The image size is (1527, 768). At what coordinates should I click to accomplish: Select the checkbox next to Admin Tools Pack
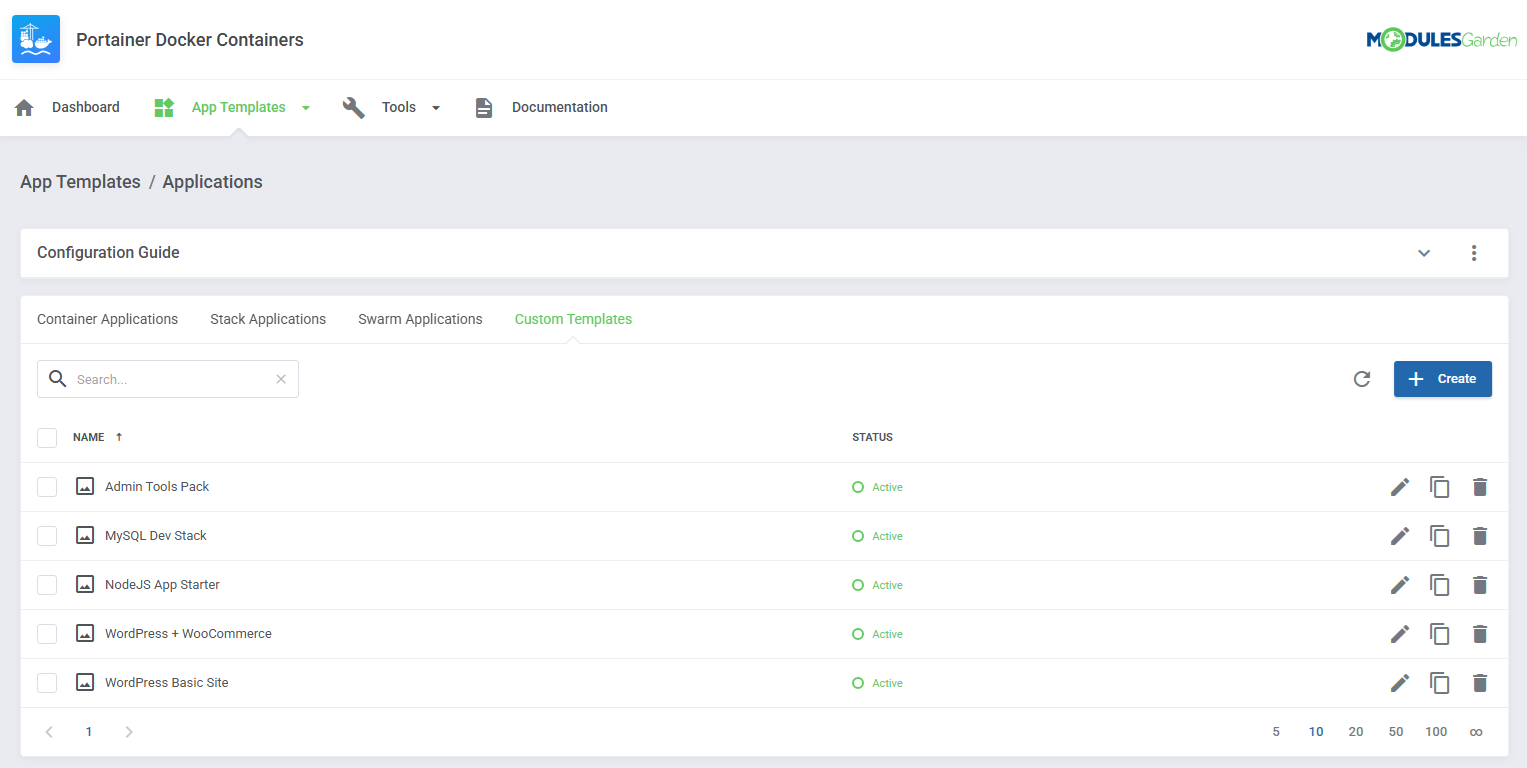tap(47, 486)
